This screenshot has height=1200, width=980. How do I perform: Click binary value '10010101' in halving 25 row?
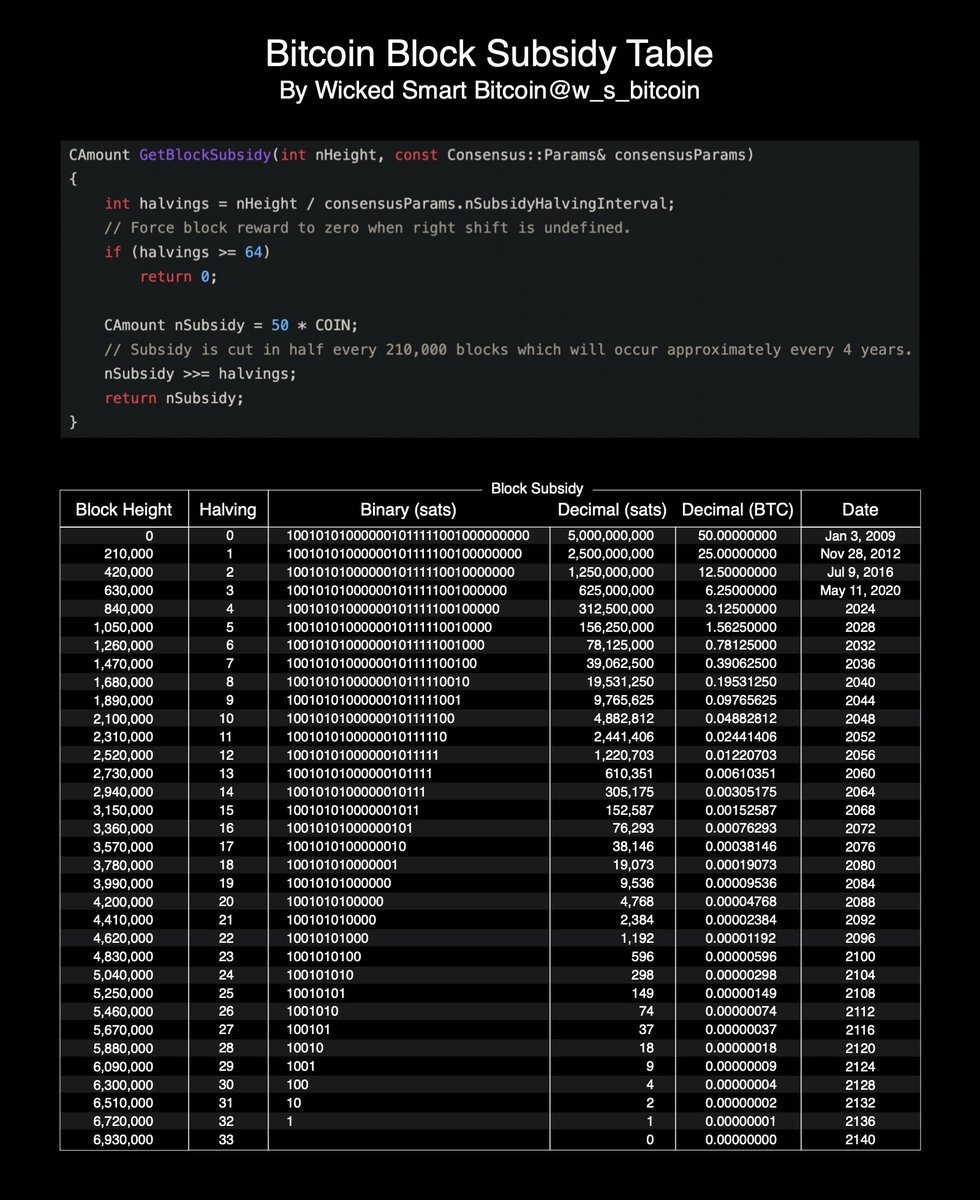[317, 994]
